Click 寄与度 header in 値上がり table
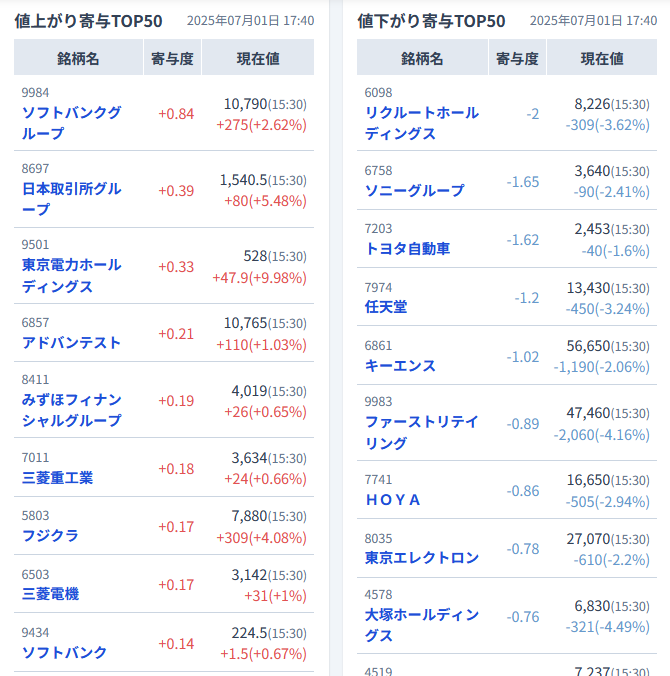 click(171, 59)
